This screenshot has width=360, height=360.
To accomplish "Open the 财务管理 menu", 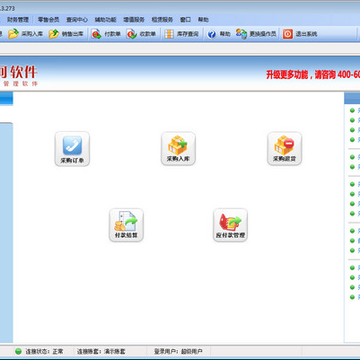I will click(18, 20).
